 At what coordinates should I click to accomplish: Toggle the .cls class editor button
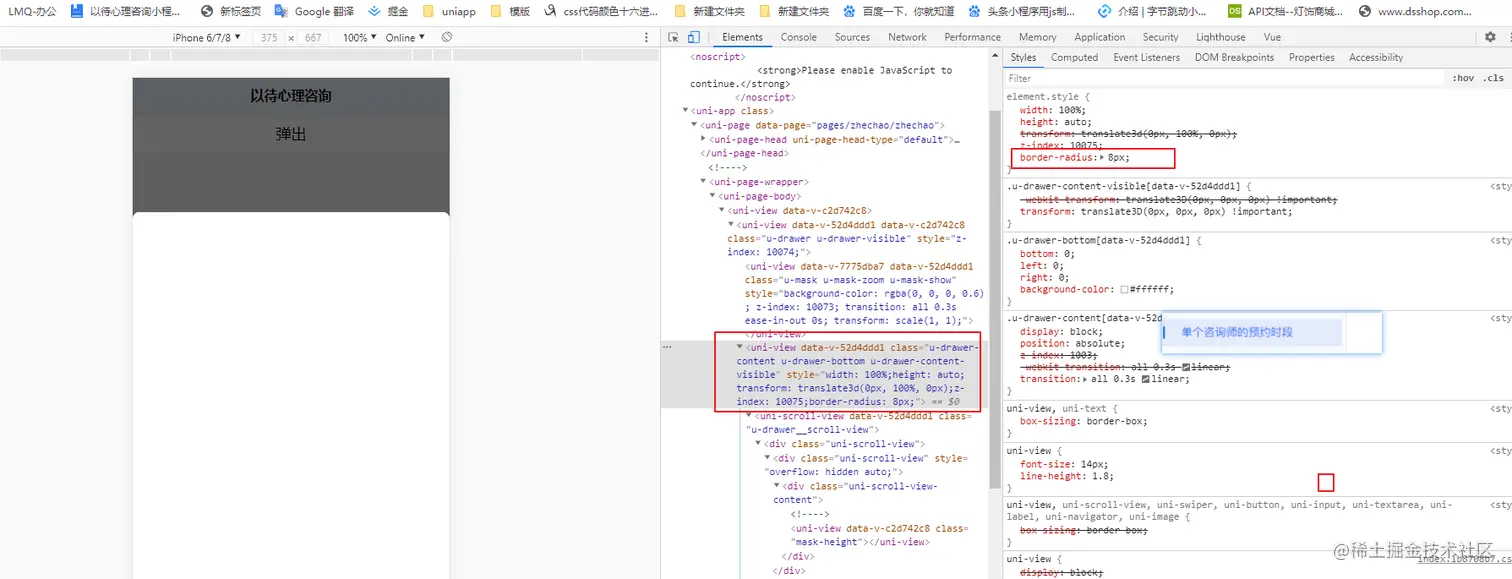coord(1493,78)
